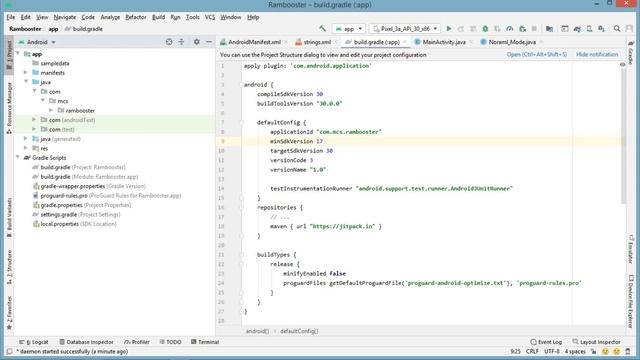Collapse the java folder node

[26, 82]
